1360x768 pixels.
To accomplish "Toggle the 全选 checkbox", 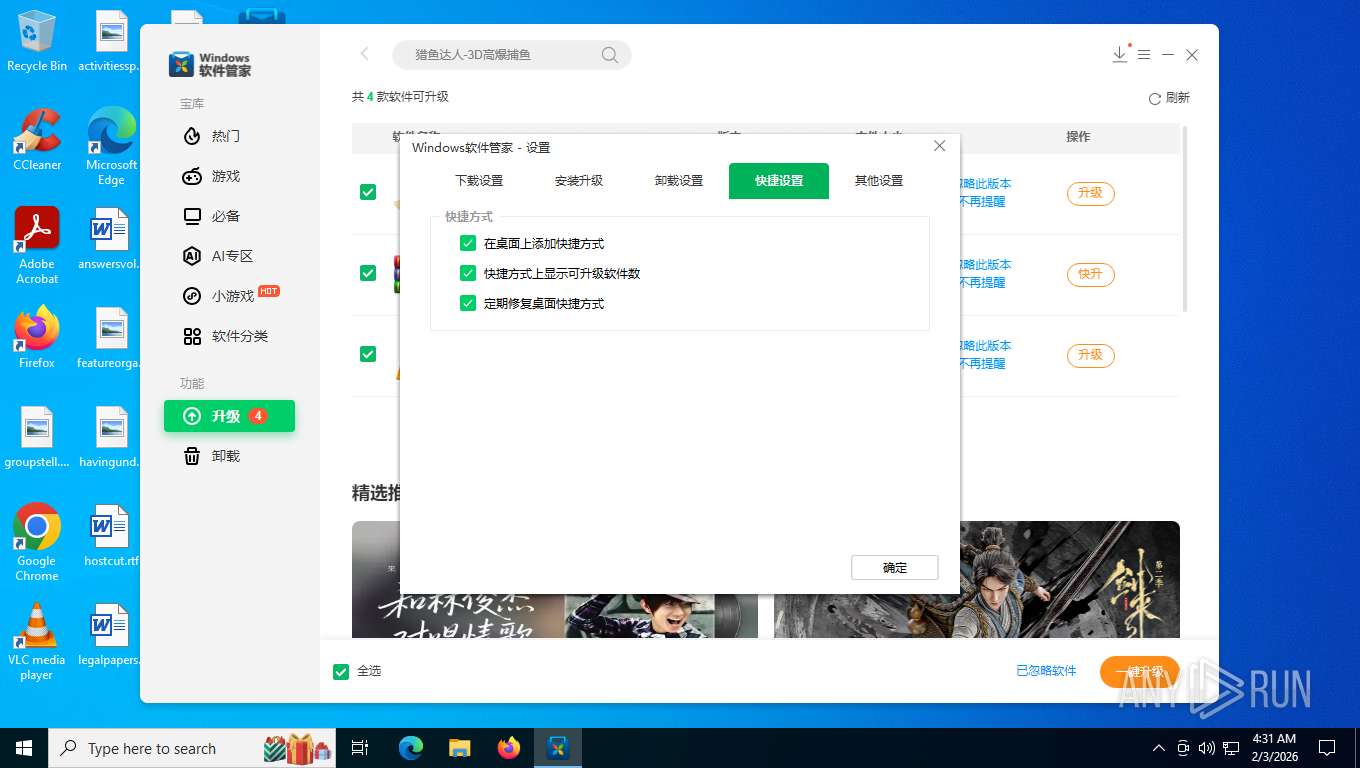I will (x=341, y=672).
